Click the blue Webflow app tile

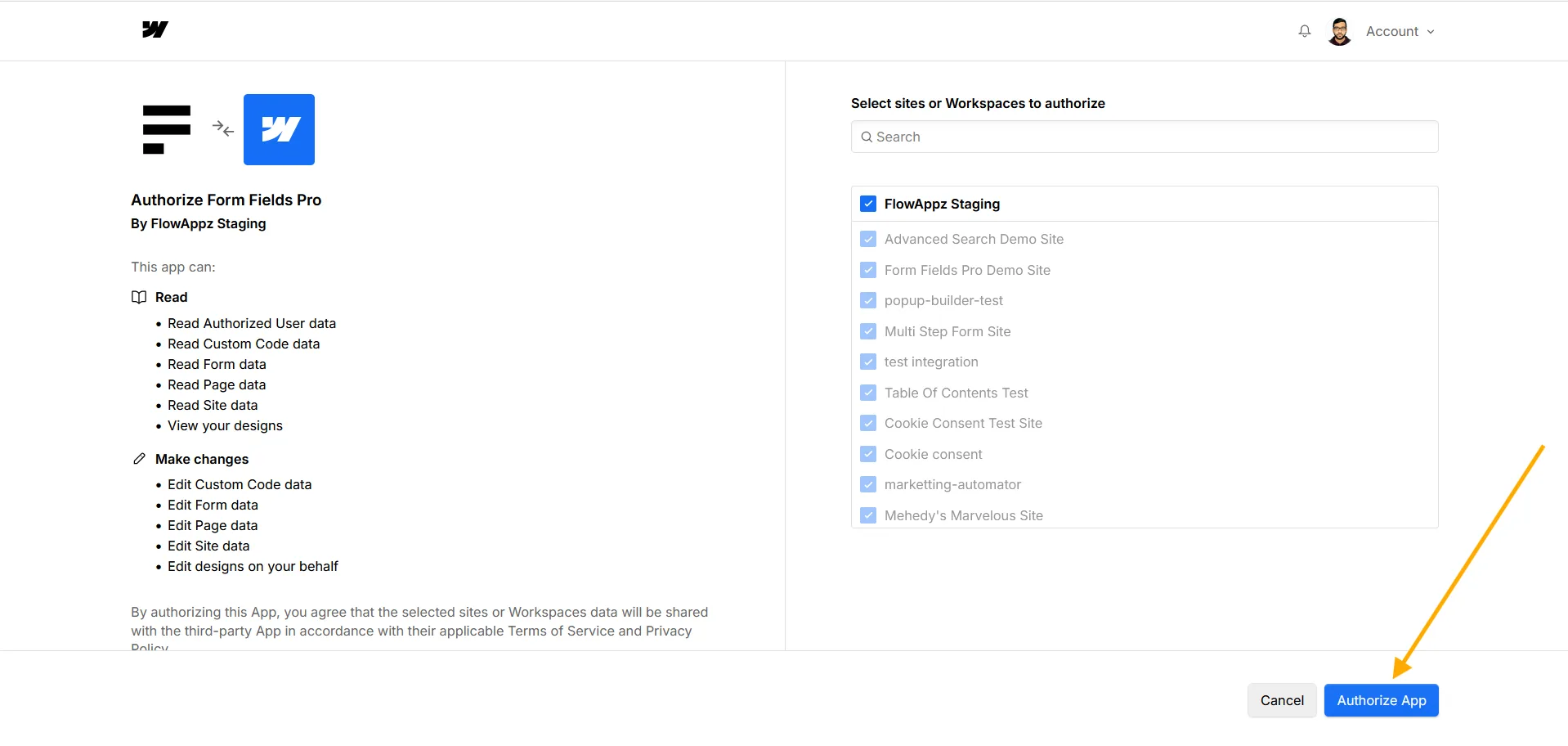point(279,129)
